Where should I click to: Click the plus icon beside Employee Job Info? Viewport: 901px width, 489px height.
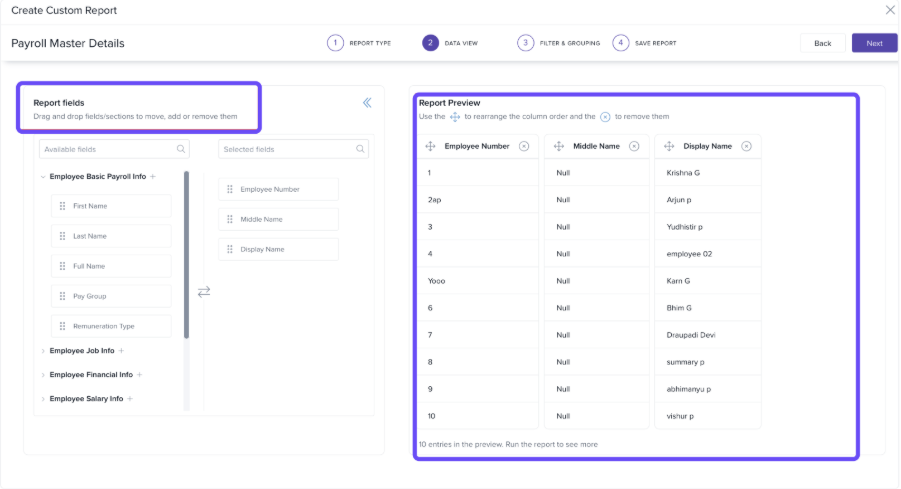[x=122, y=351]
